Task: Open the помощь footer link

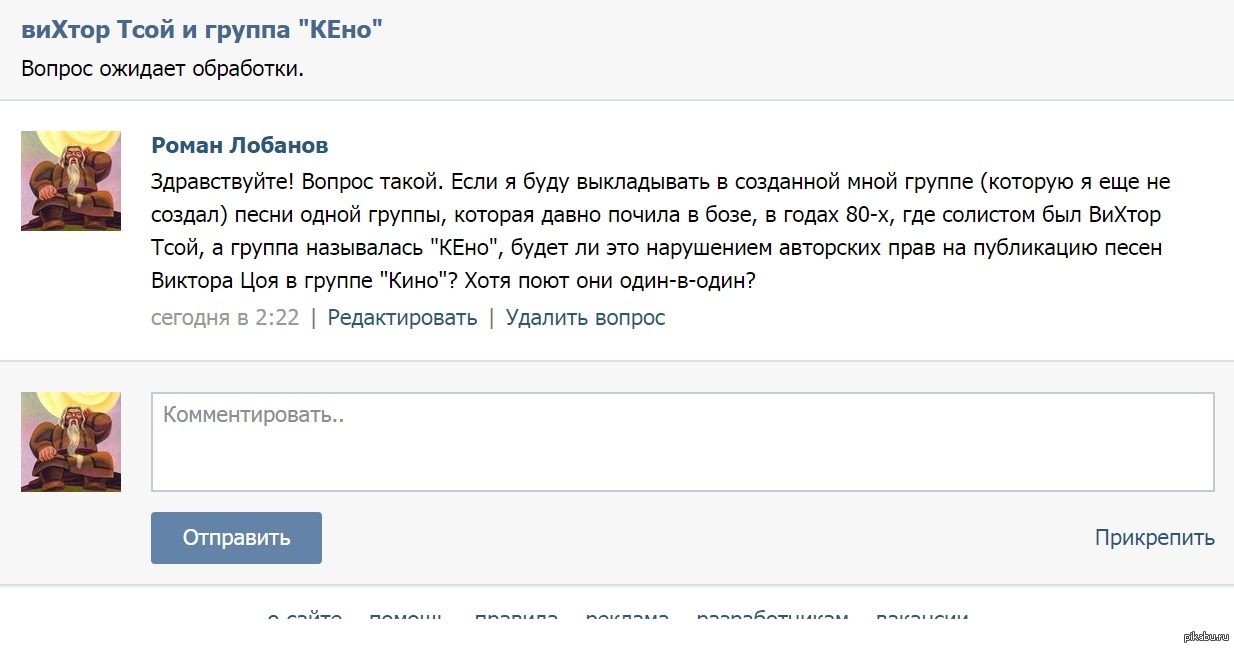Action: [407, 617]
